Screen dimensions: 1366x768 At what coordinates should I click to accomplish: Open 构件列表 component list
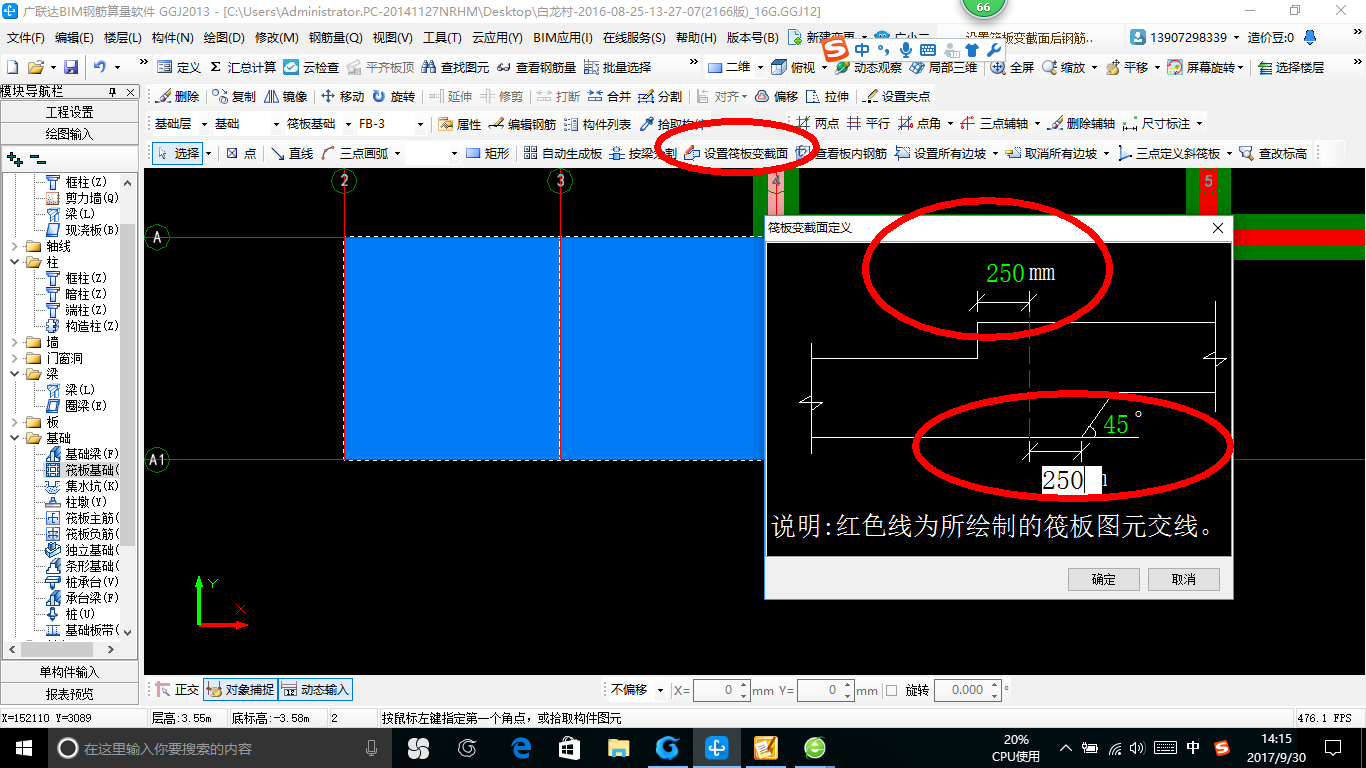tap(597, 124)
